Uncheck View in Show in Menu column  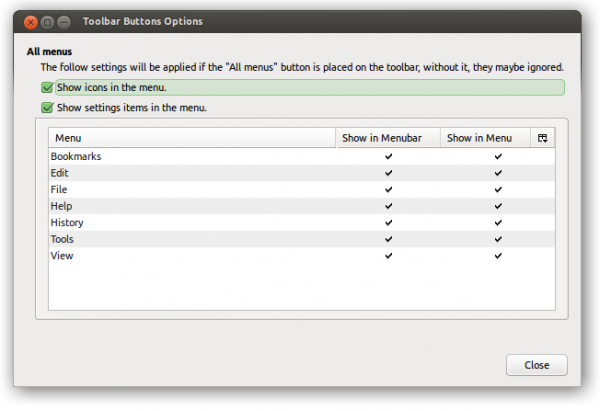tap(498, 256)
